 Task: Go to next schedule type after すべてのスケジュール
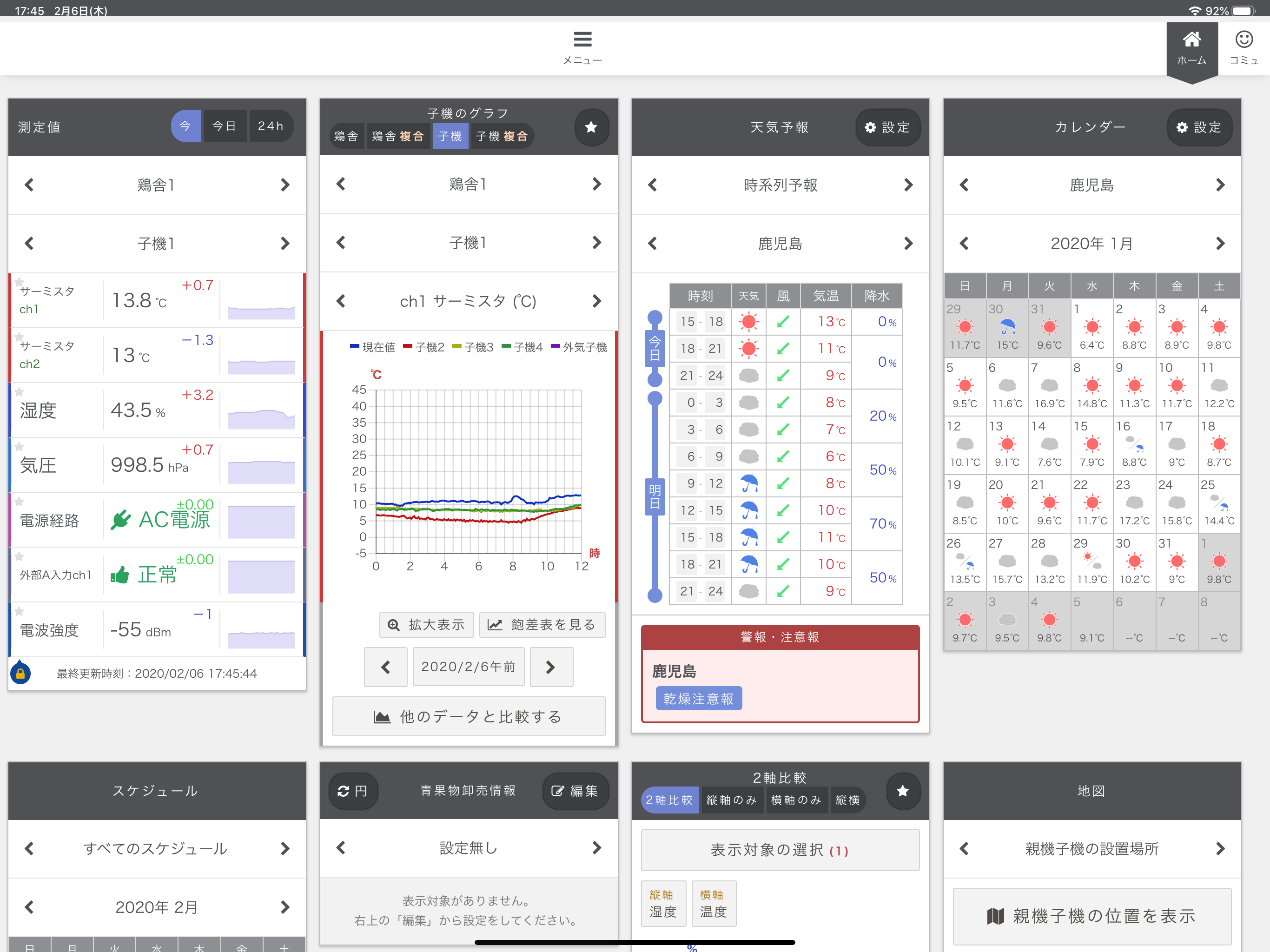click(285, 849)
